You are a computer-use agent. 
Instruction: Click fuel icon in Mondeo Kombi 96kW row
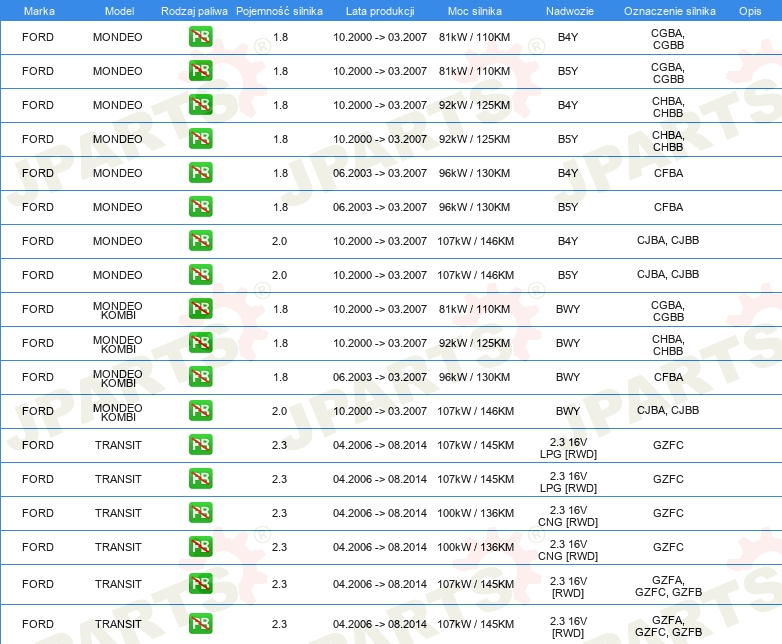click(x=200, y=376)
